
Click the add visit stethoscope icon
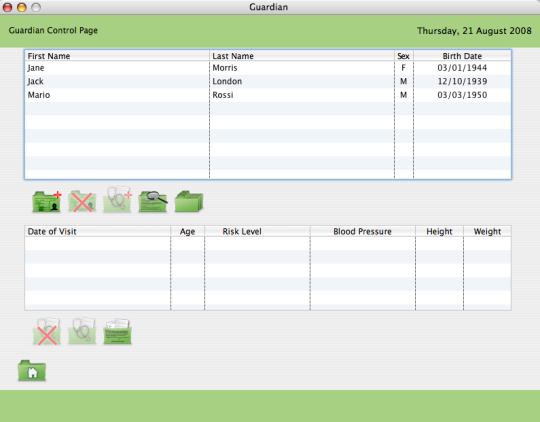(x=117, y=200)
